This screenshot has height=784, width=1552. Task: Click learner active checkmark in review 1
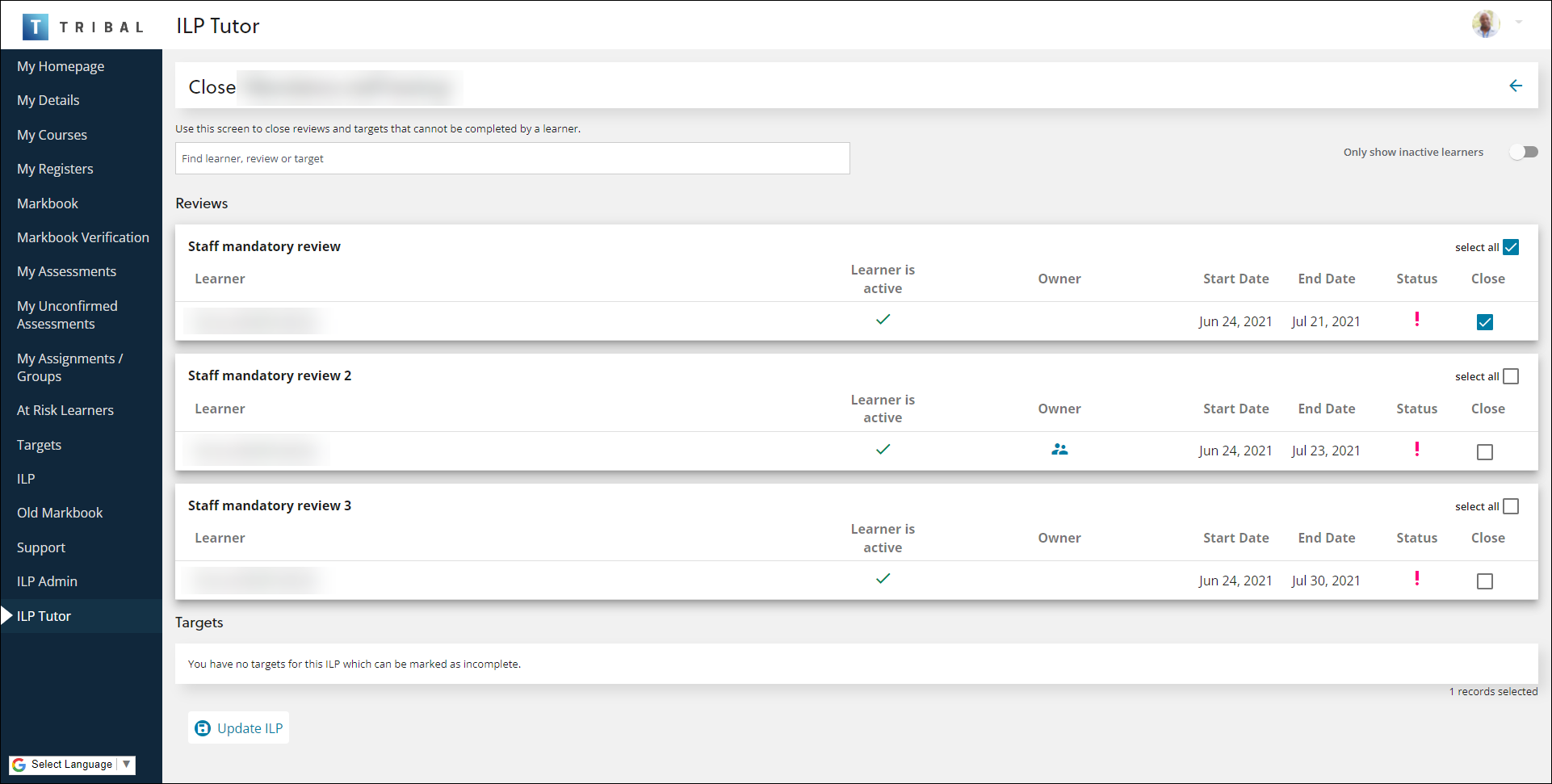click(883, 320)
